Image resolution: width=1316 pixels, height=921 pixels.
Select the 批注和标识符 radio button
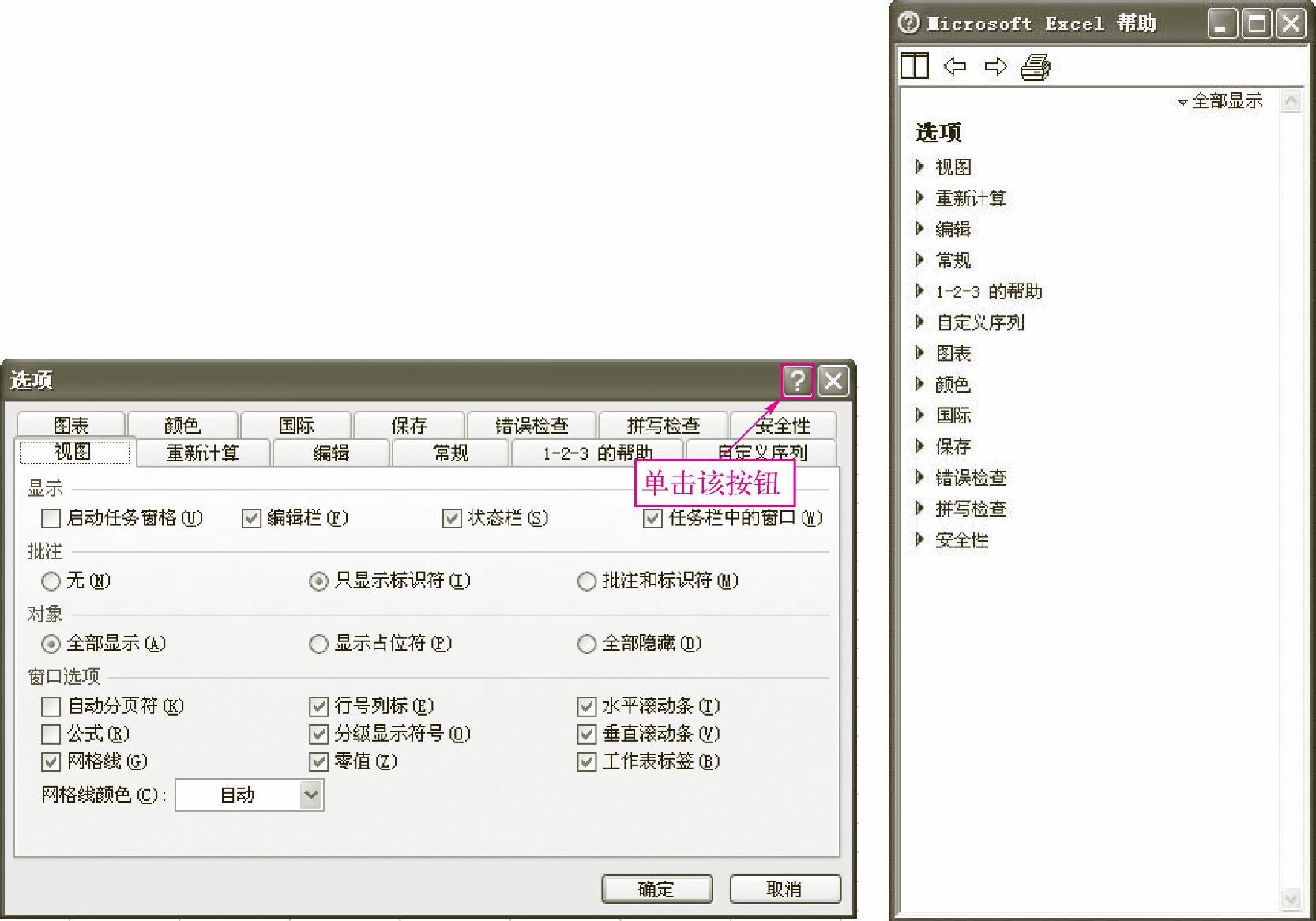[x=586, y=581]
